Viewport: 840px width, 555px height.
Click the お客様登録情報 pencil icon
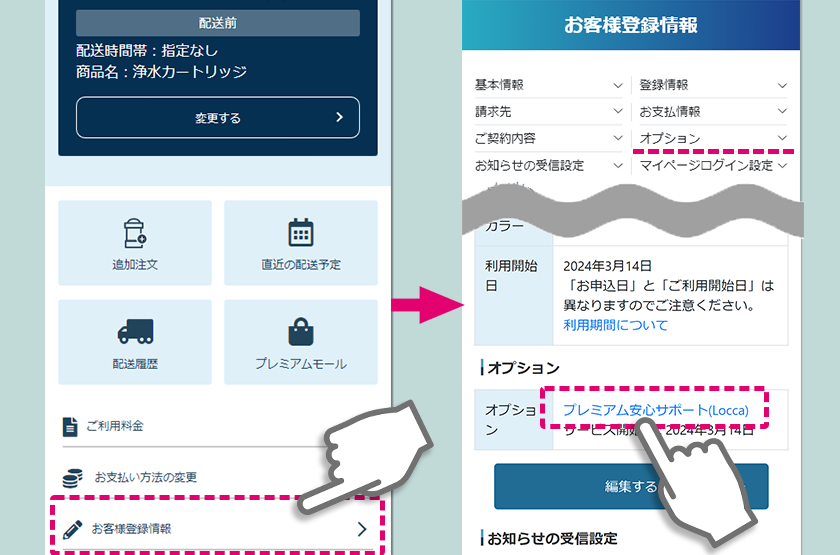[72, 528]
